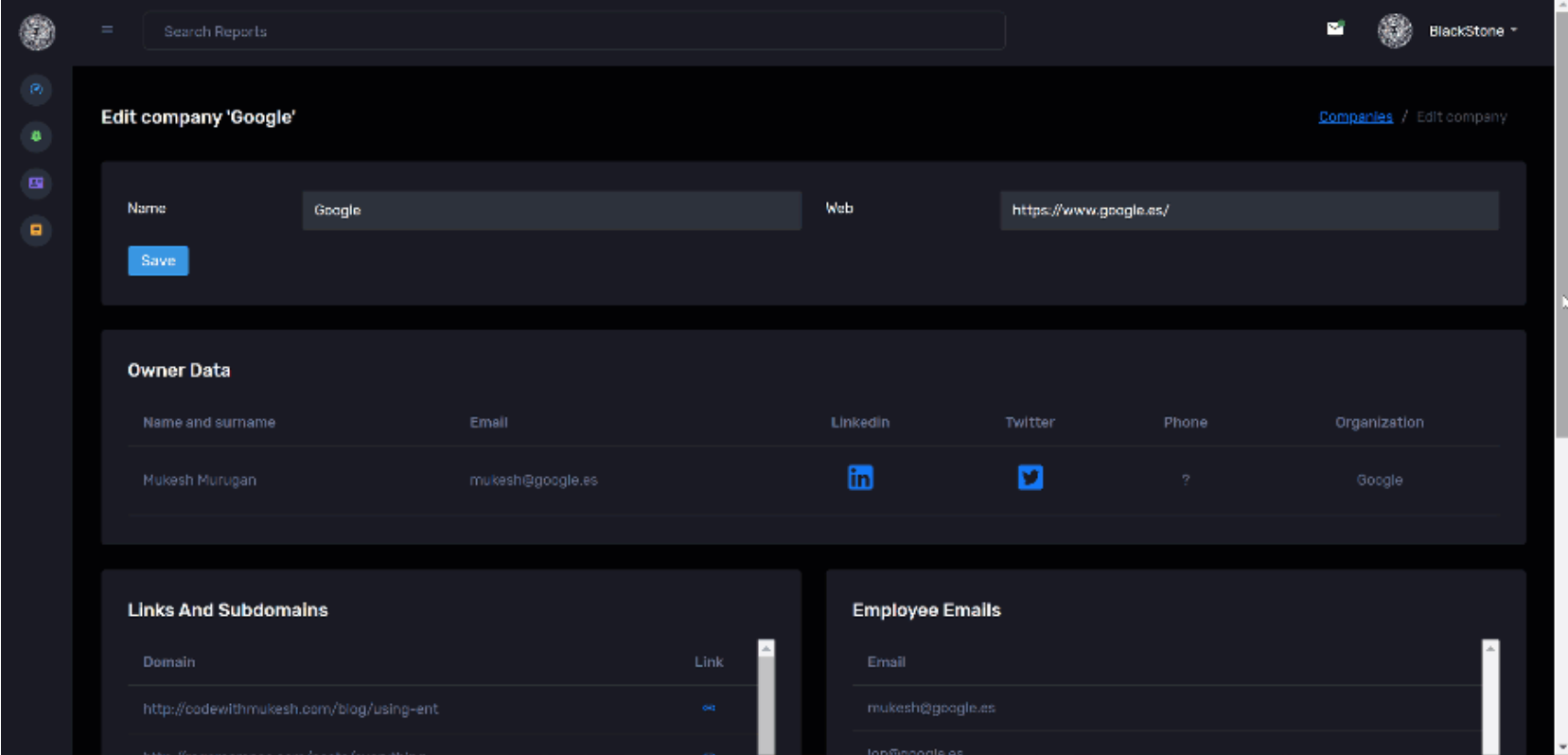Screen dimensions: 1568x755
Task: Select owner email mukesh@google.es
Action: pos(534,480)
